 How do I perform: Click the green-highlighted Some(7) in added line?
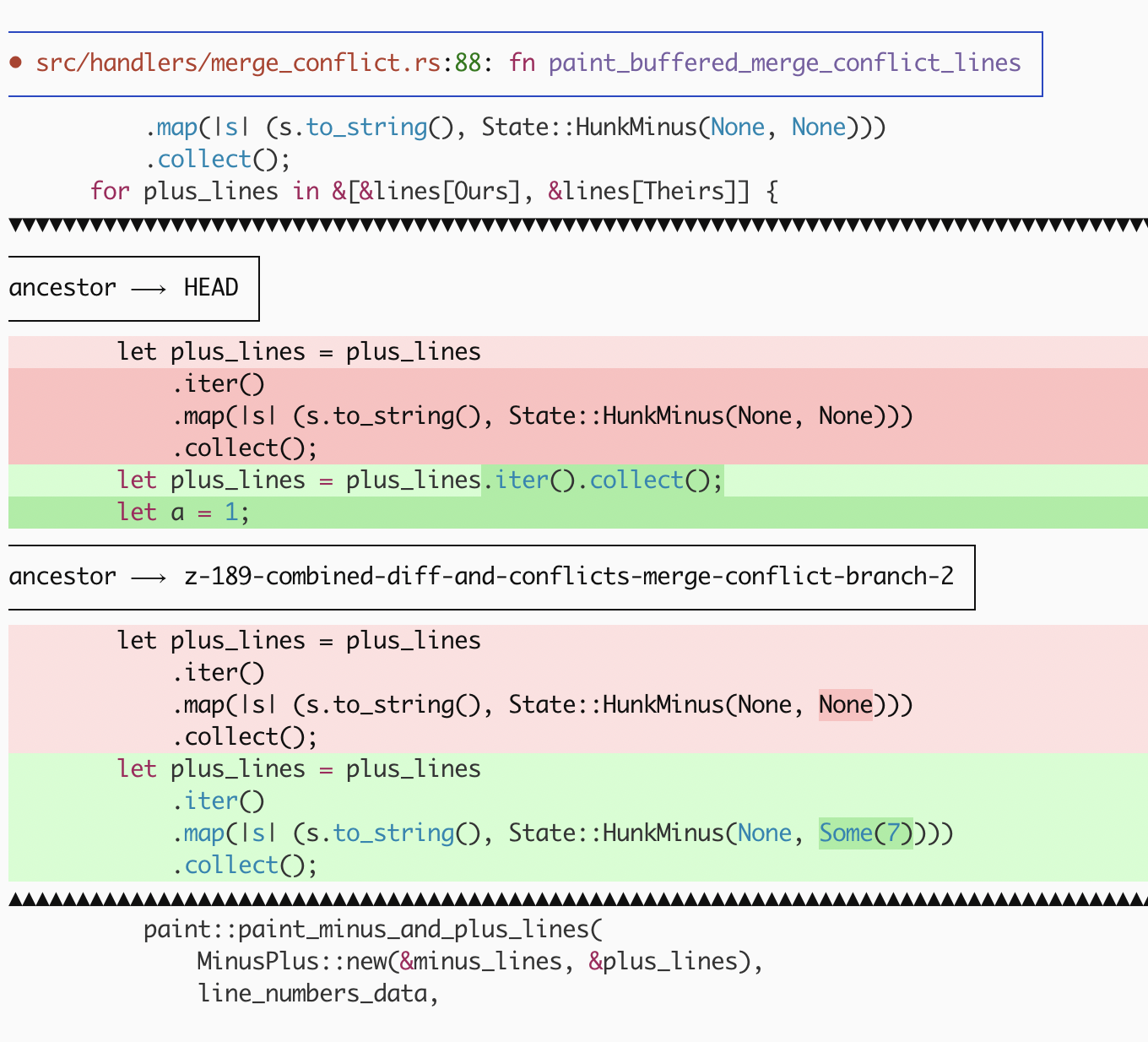coord(865,833)
